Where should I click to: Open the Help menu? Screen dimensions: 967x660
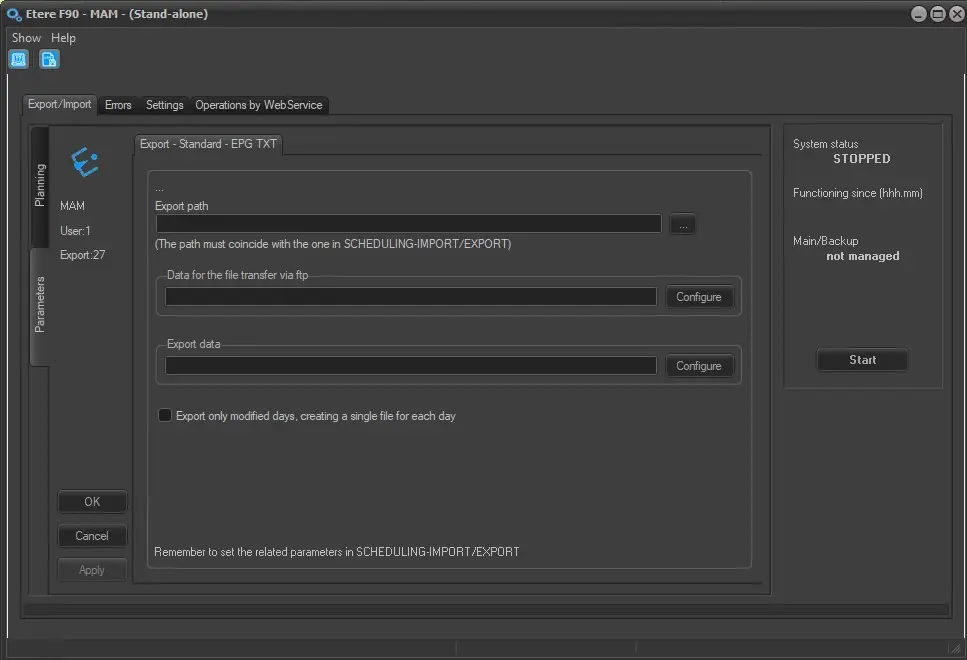click(64, 38)
